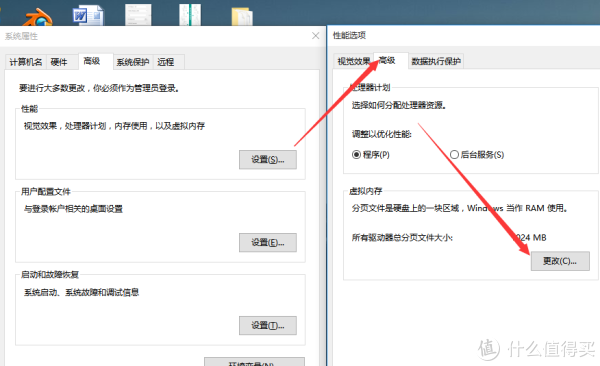Click the 分页文件是硬盘上的一块区域 description
This screenshot has width=600, height=366.
click(460, 208)
